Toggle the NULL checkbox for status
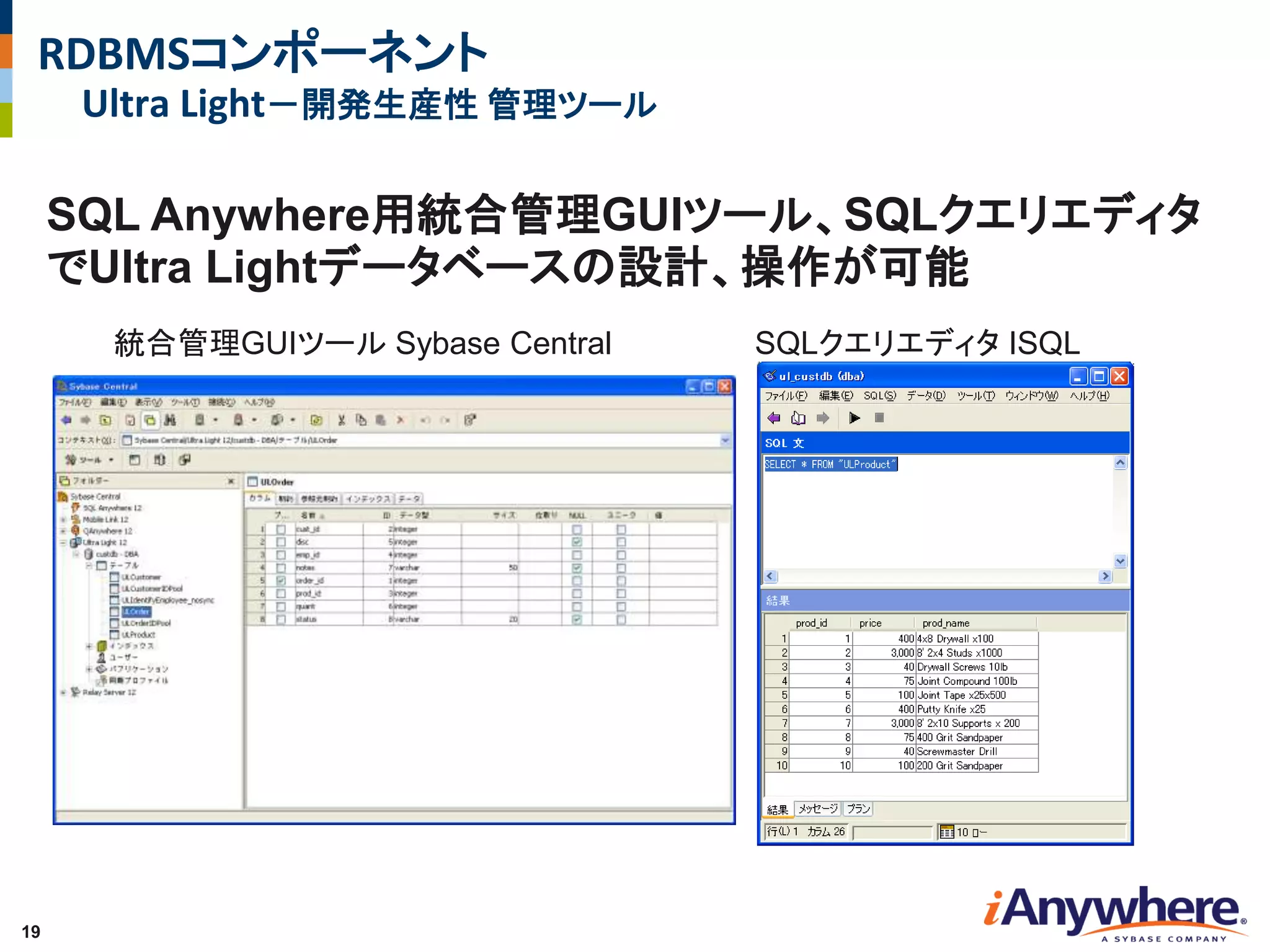The image size is (1270, 952). (x=577, y=619)
